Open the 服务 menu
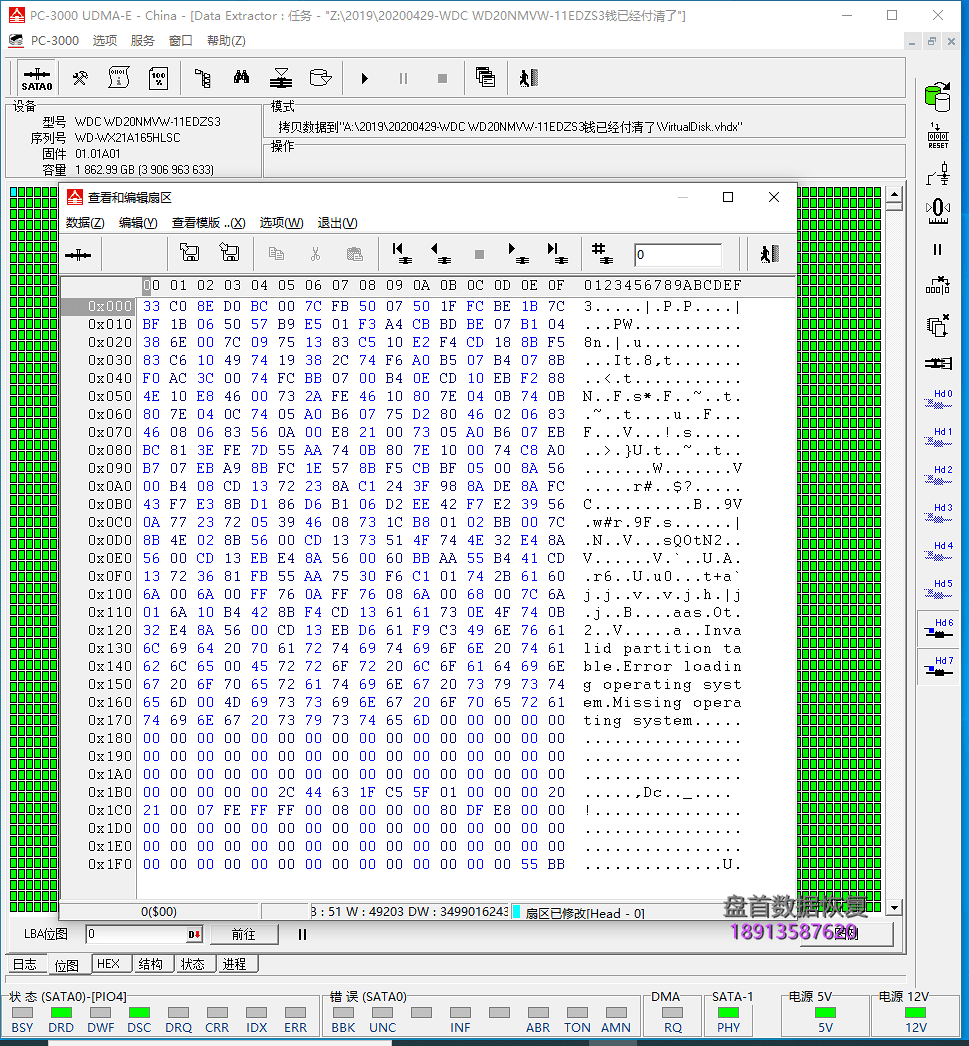969x1046 pixels. point(142,41)
